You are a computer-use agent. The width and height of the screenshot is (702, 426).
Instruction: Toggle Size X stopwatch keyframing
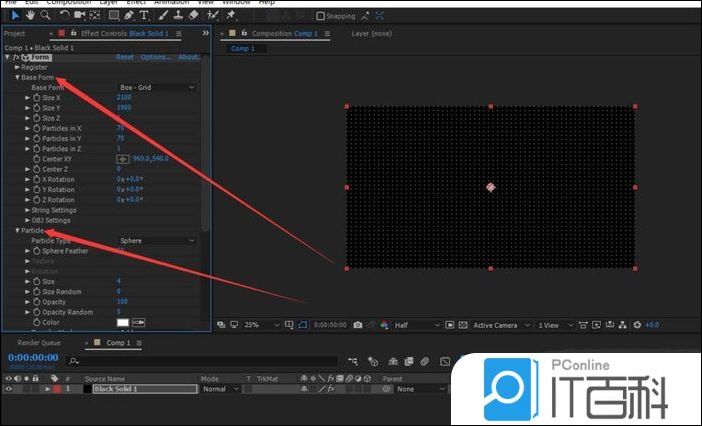36,98
